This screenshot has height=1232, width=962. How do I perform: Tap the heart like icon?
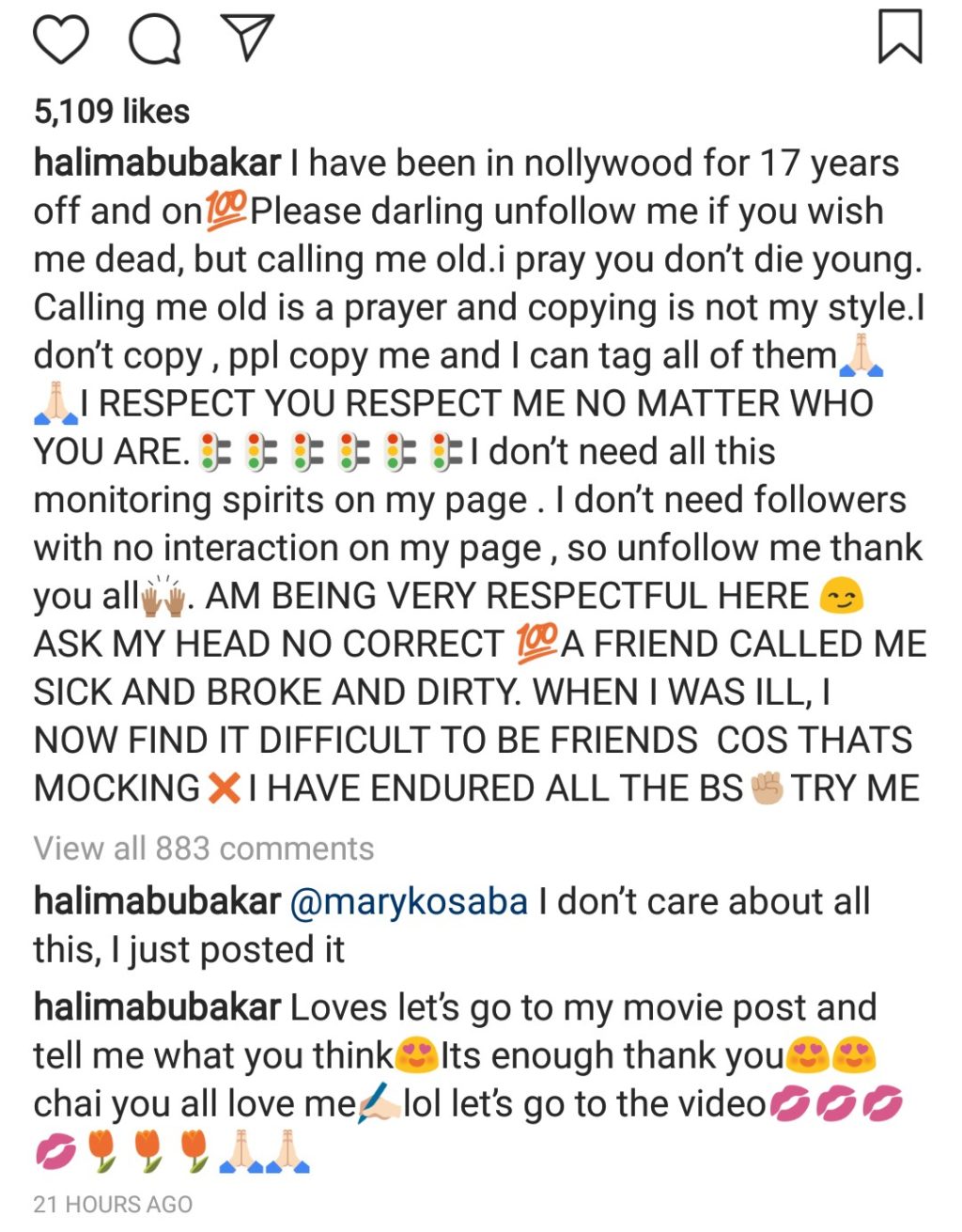(x=61, y=39)
